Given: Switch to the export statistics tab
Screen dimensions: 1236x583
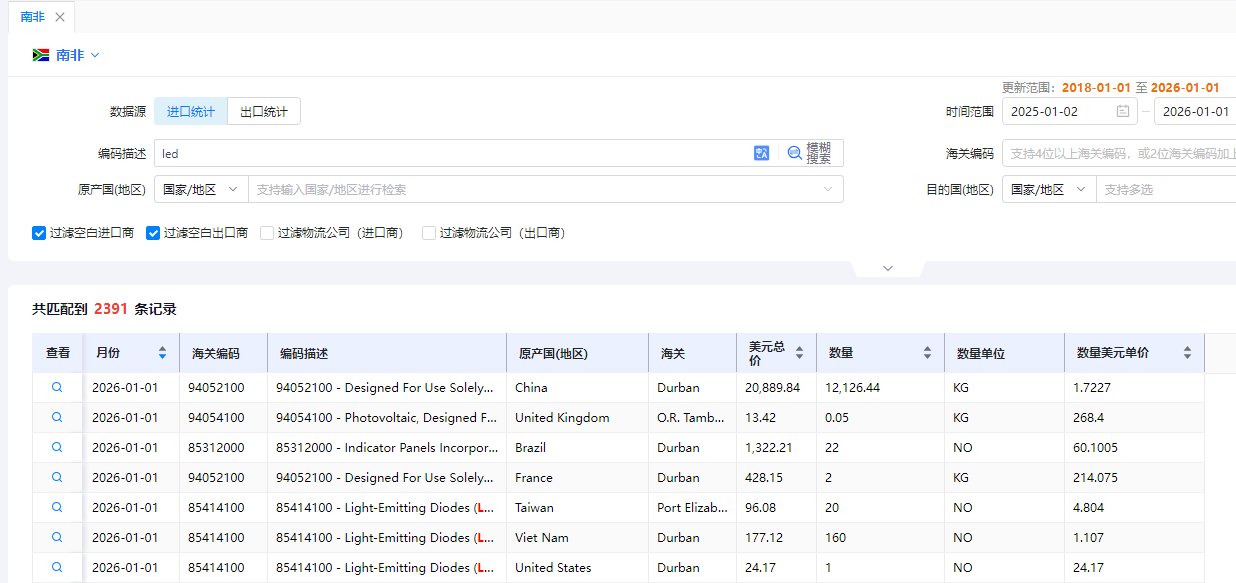Looking at the screenshot, I should tap(263, 112).
